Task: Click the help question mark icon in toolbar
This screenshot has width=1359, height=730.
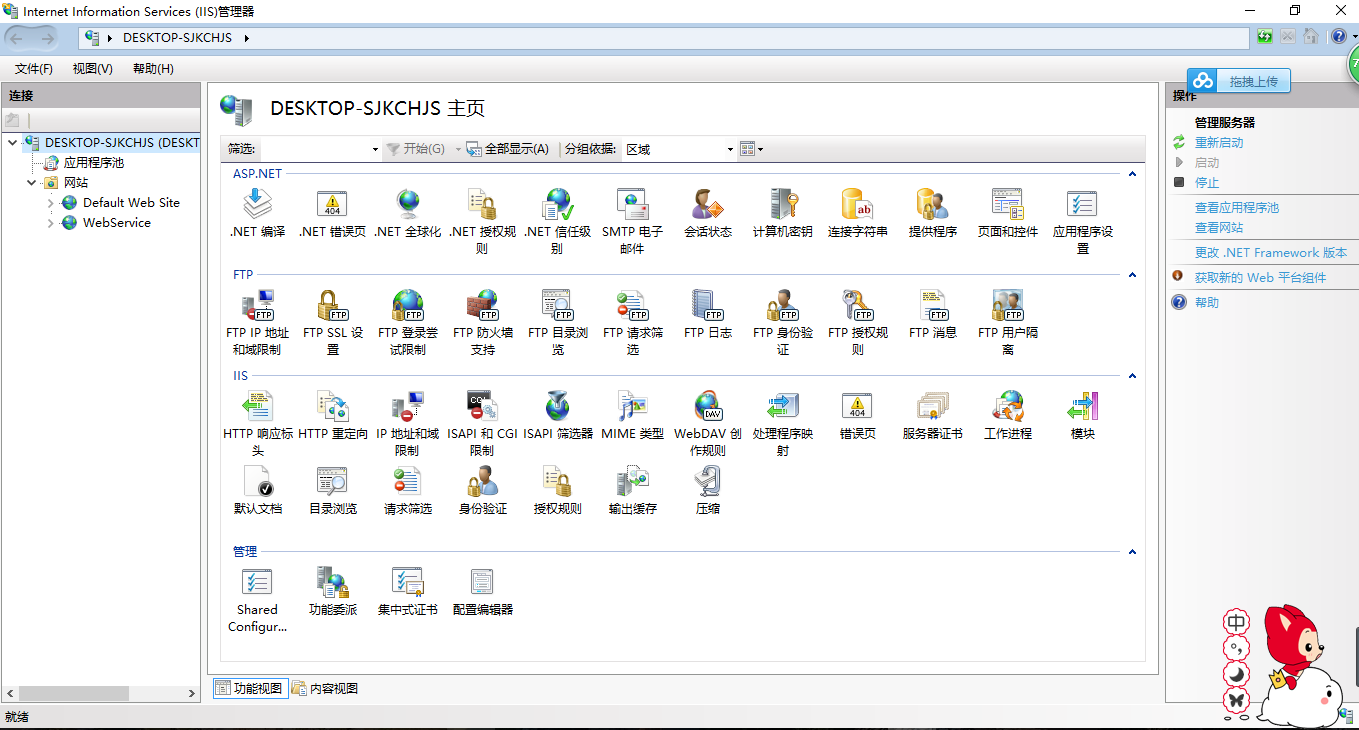Action: (1339, 37)
